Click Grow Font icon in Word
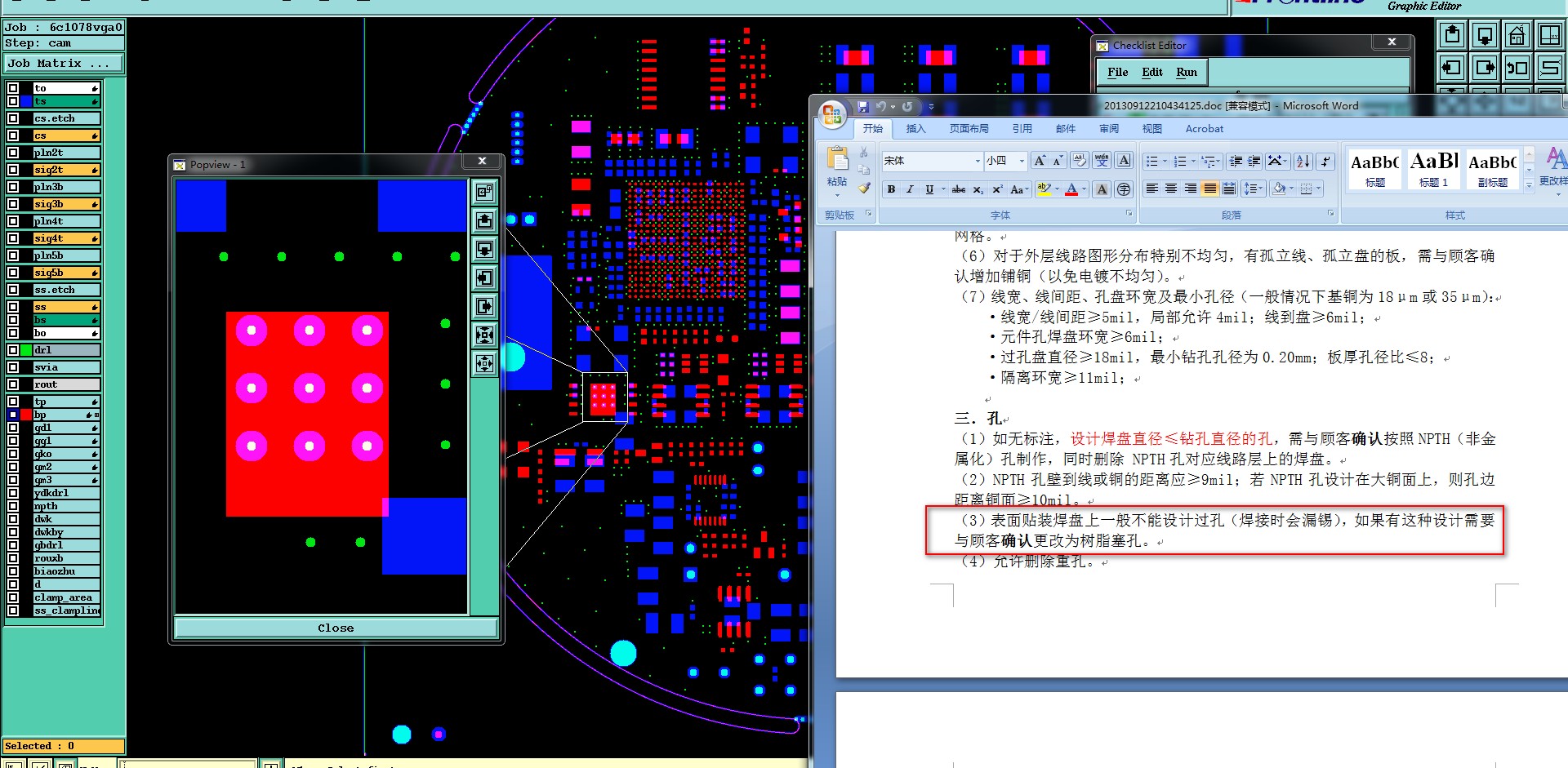Viewport: 1568px width, 768px height. tap(1040, 161)
